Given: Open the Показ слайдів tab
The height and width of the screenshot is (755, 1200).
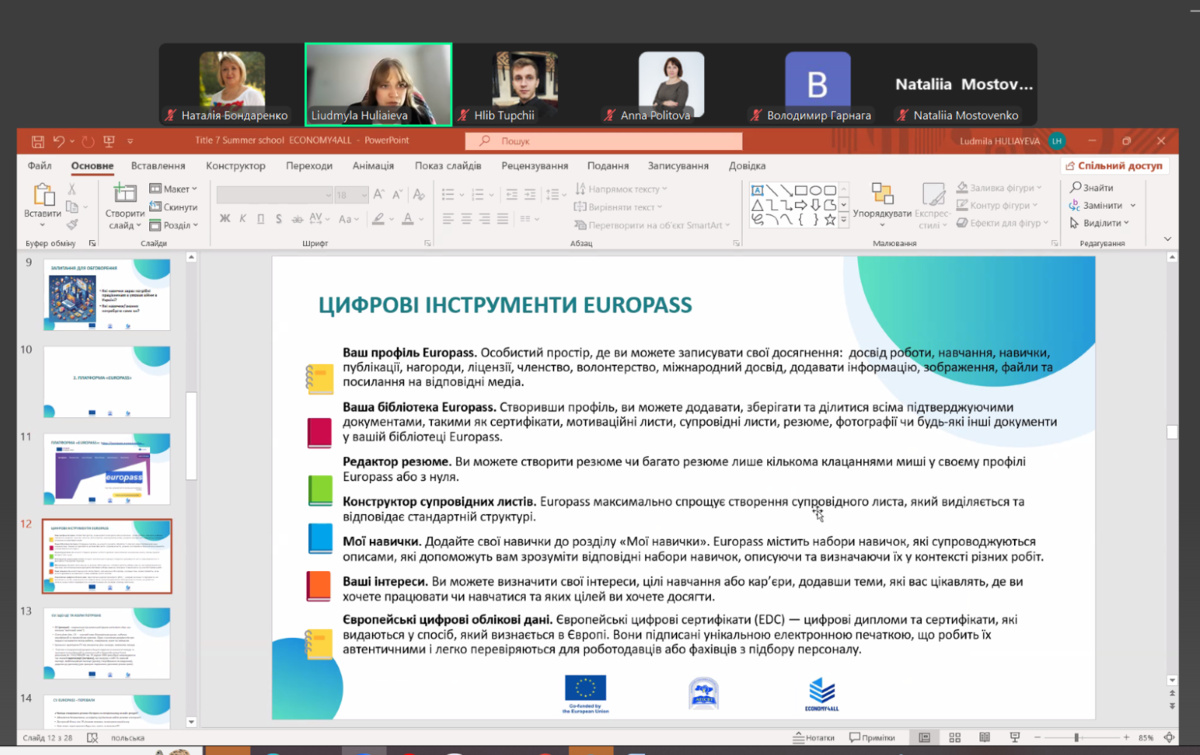Looking at the screenshot, I should [448, 166].
